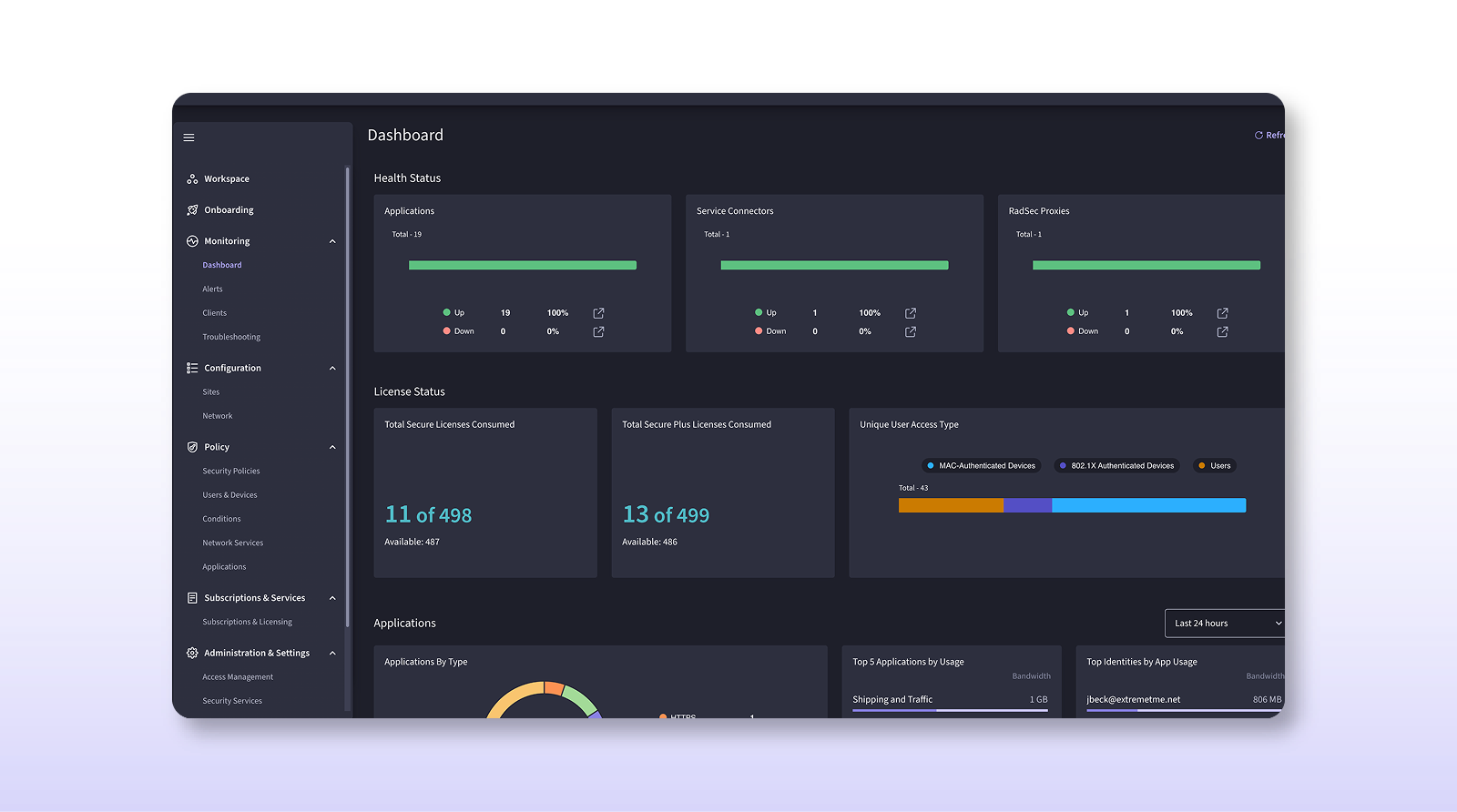This screenshot has height=812, width=1457.
Task: Open the Last 24 hours dropdown
Action: point(1225,624)
